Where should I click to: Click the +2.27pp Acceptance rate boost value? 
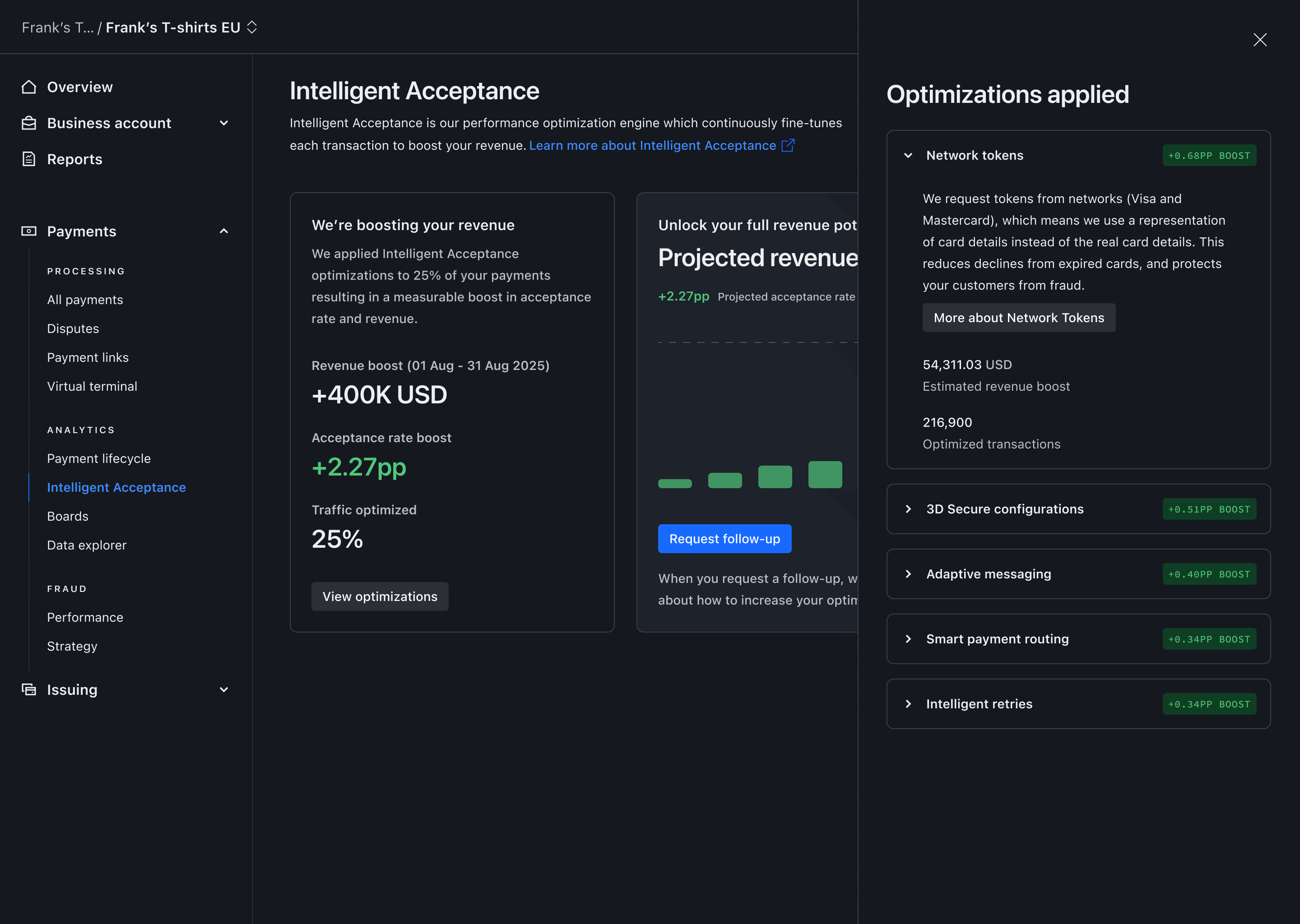[x=359, y=467]
